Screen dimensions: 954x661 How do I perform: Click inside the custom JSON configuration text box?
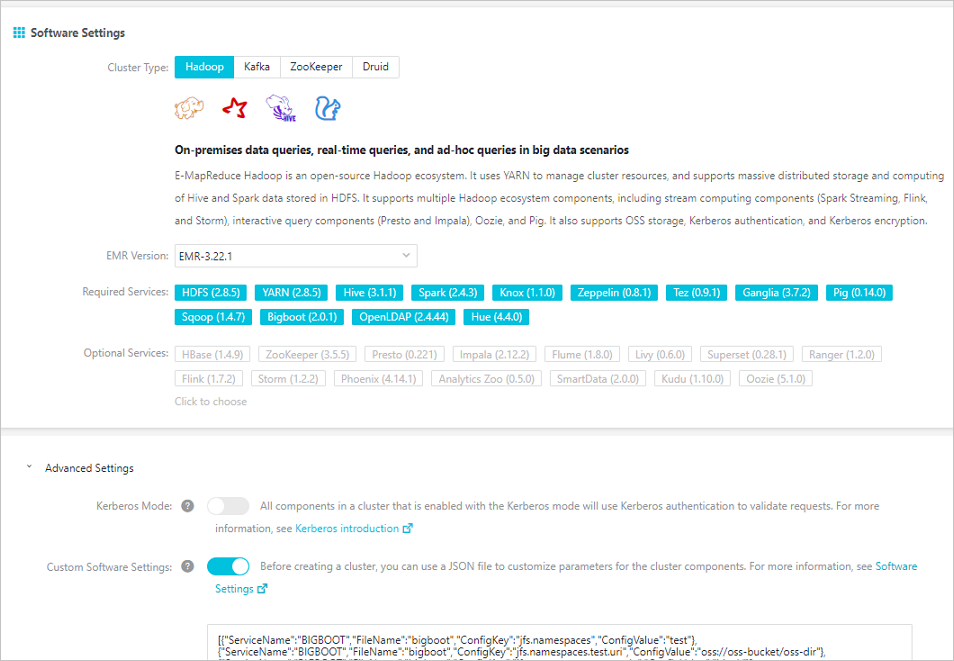click(560, 643)
